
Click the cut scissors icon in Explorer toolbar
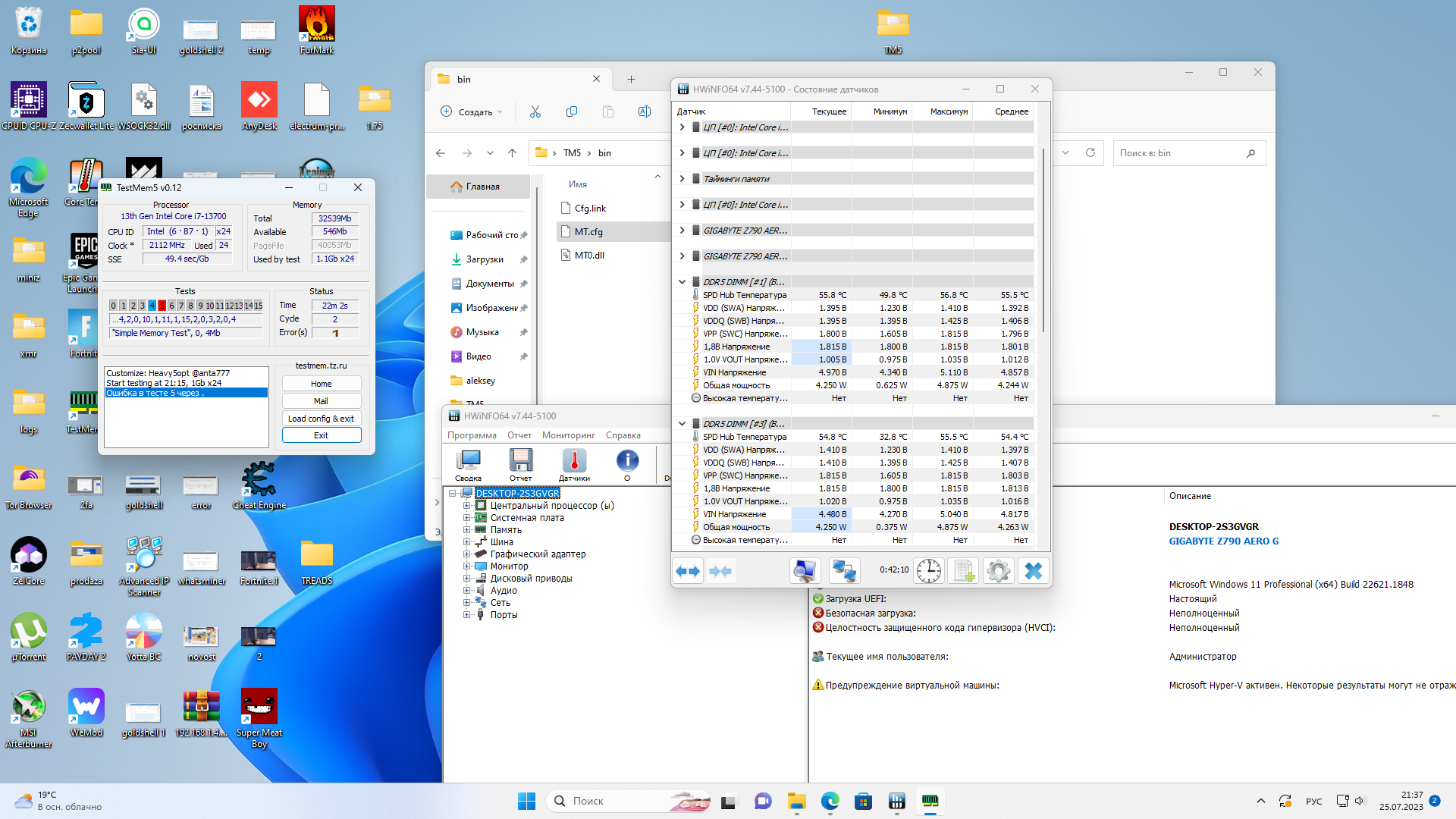tap(535, 111)
